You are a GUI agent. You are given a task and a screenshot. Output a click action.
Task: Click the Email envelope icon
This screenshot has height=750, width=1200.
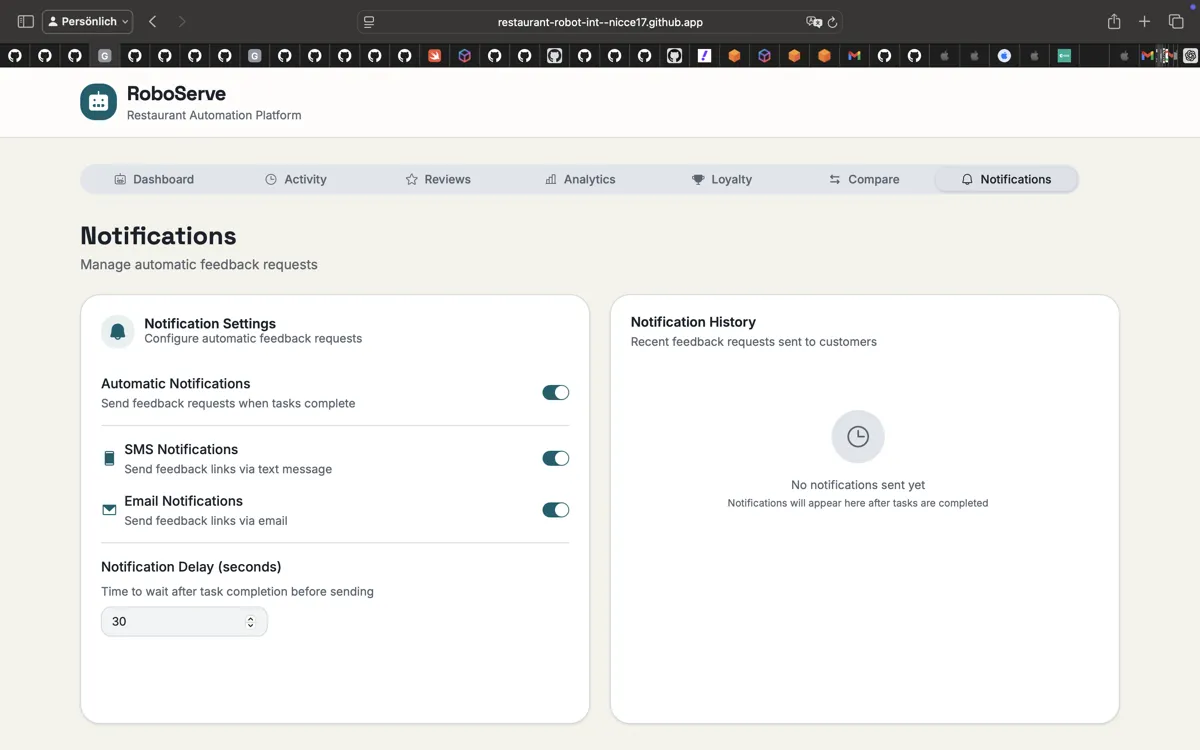pyautogui.click(x=109, y=510)
